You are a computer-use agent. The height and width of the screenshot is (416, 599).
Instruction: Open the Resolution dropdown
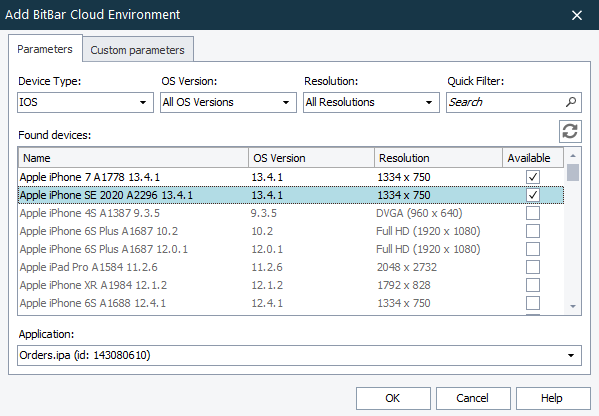tap(371, 102)
